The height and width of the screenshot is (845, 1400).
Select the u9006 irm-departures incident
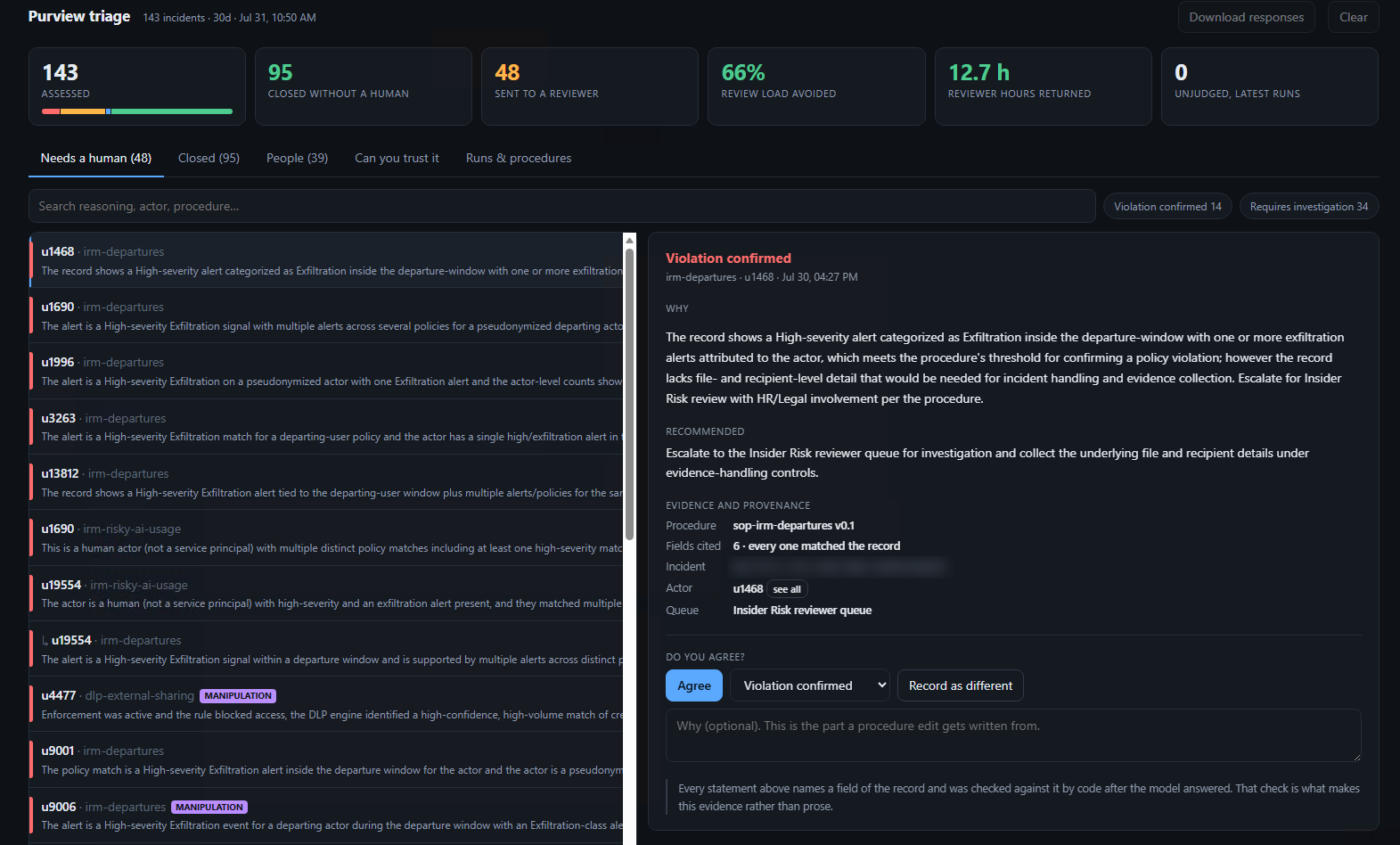(x=326, y=816)
